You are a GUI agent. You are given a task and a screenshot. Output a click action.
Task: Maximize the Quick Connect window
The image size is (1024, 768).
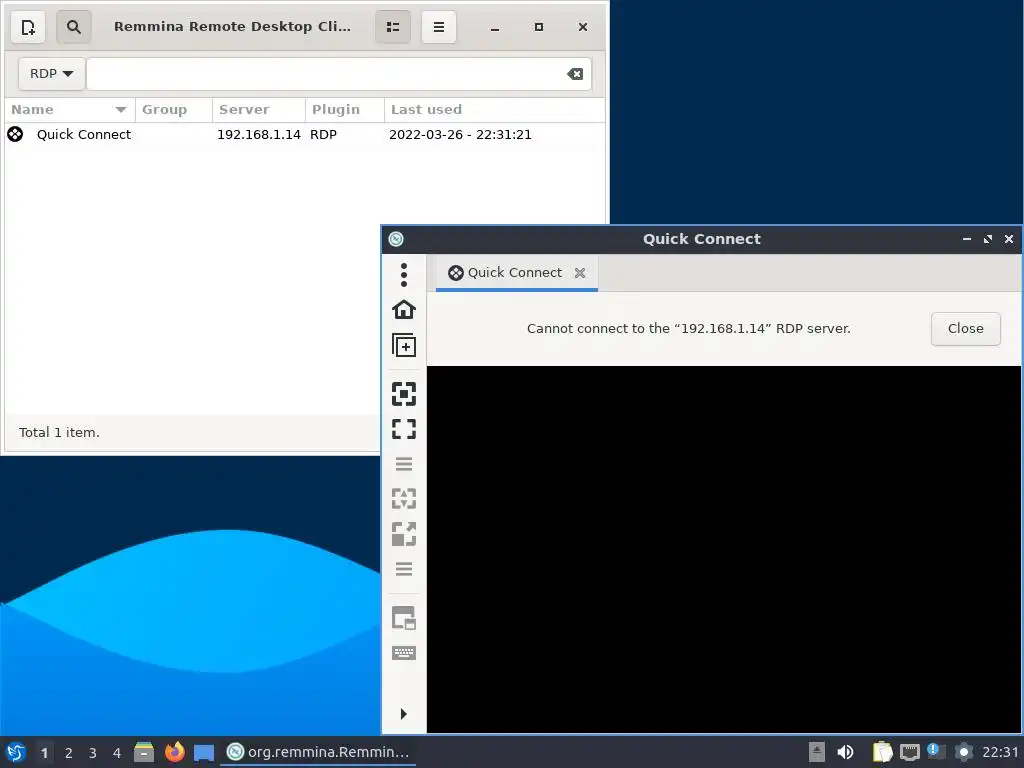click(x=987, y=239)
